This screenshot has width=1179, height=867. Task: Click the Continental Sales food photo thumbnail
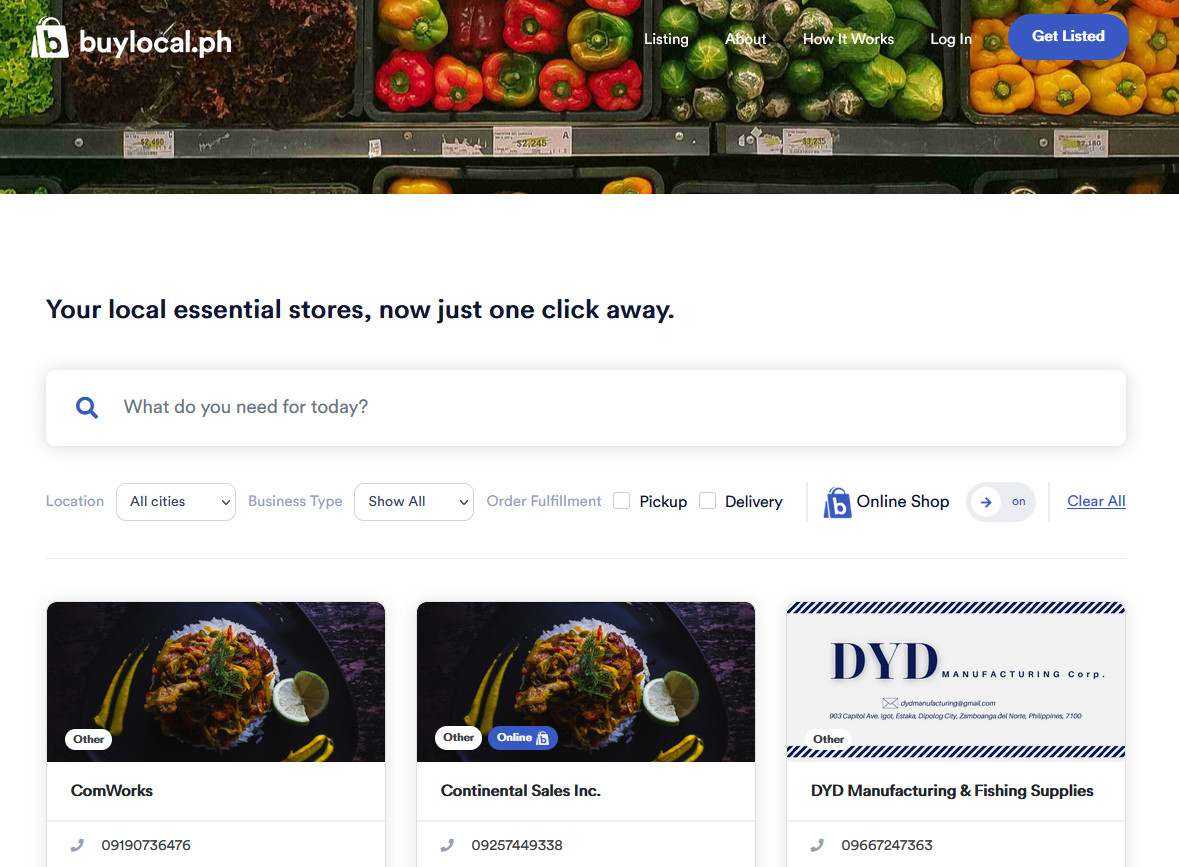586,682
